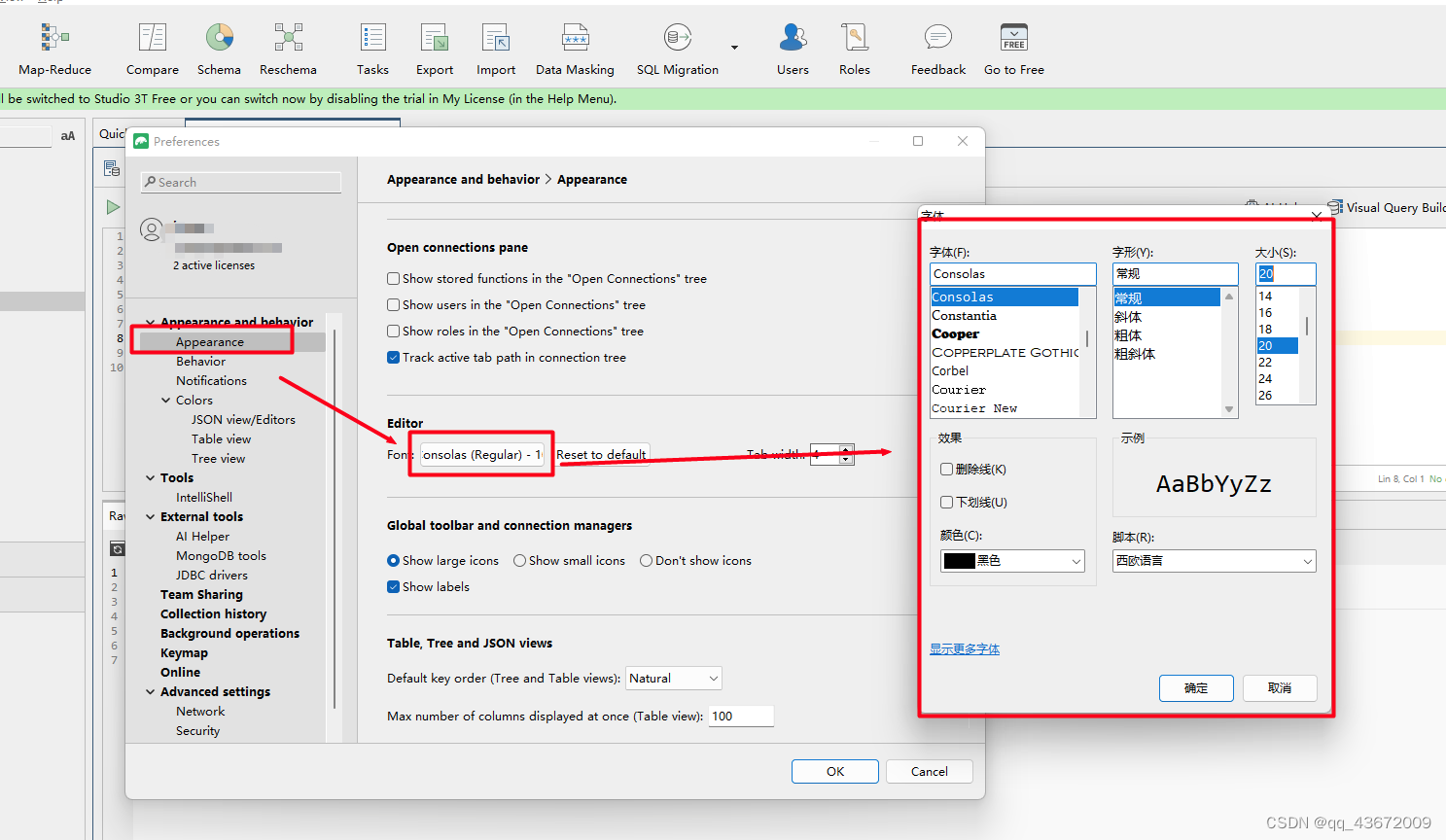This screenshot has width=1446, height=840.
Task: Open the SQL Migration tool
Action: point(678,49)
